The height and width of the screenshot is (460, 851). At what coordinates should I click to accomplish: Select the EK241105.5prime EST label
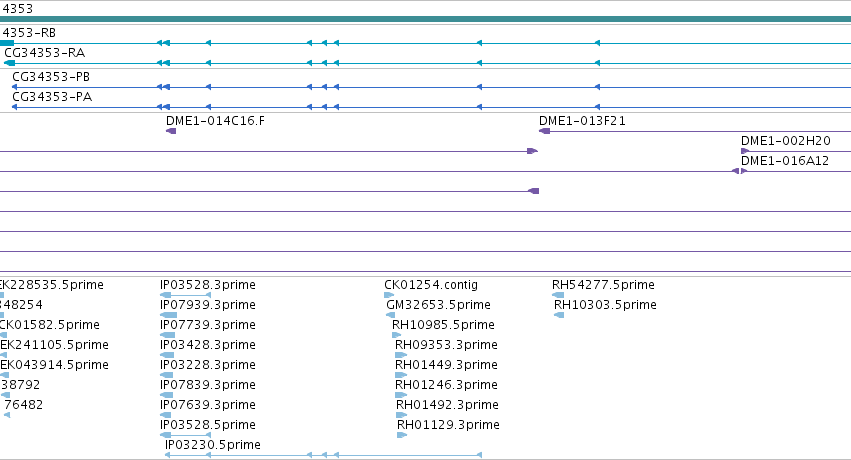(54, 345)
